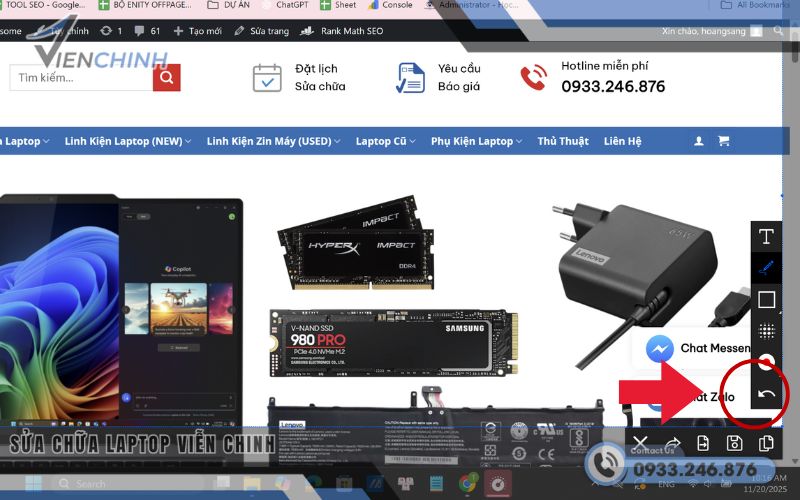Click the Lenovo laptop battery image
The height and width of the screenshot is (500, 800).
436,426
